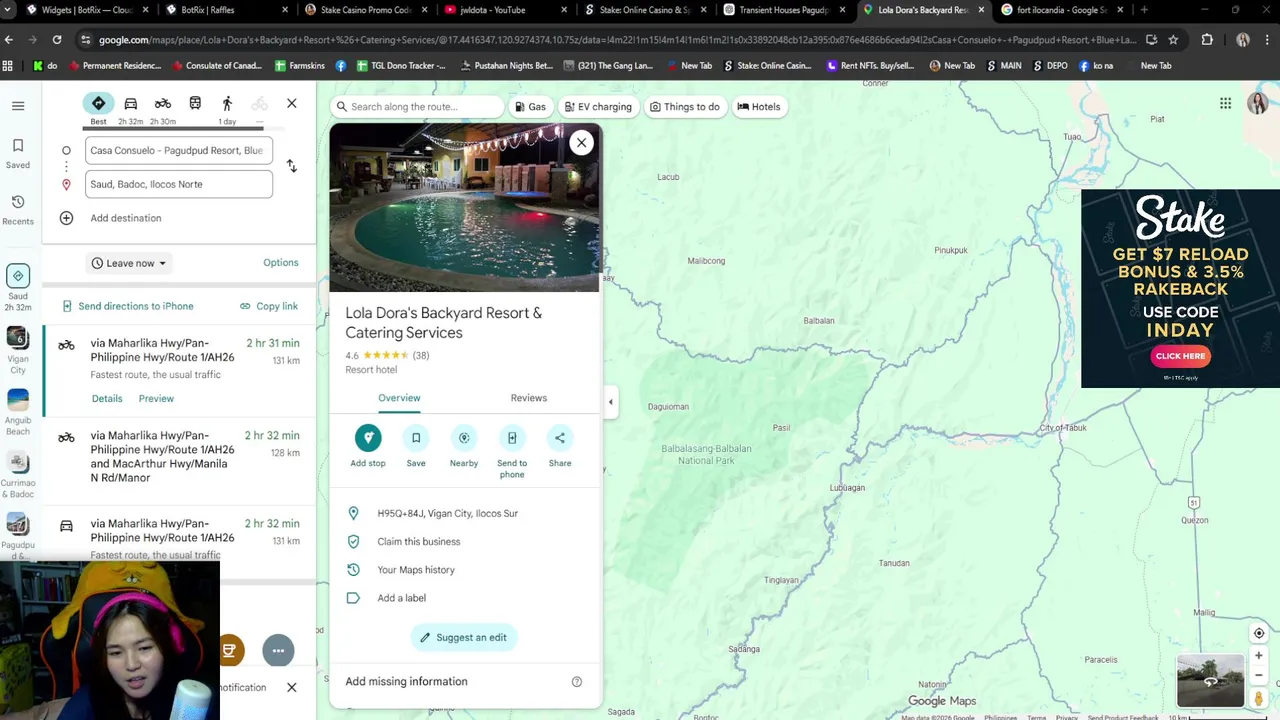Image resolution: width=1280 pixels, height=720 pixels.
Task: Add a label to this place
Action: pos(465,598)
